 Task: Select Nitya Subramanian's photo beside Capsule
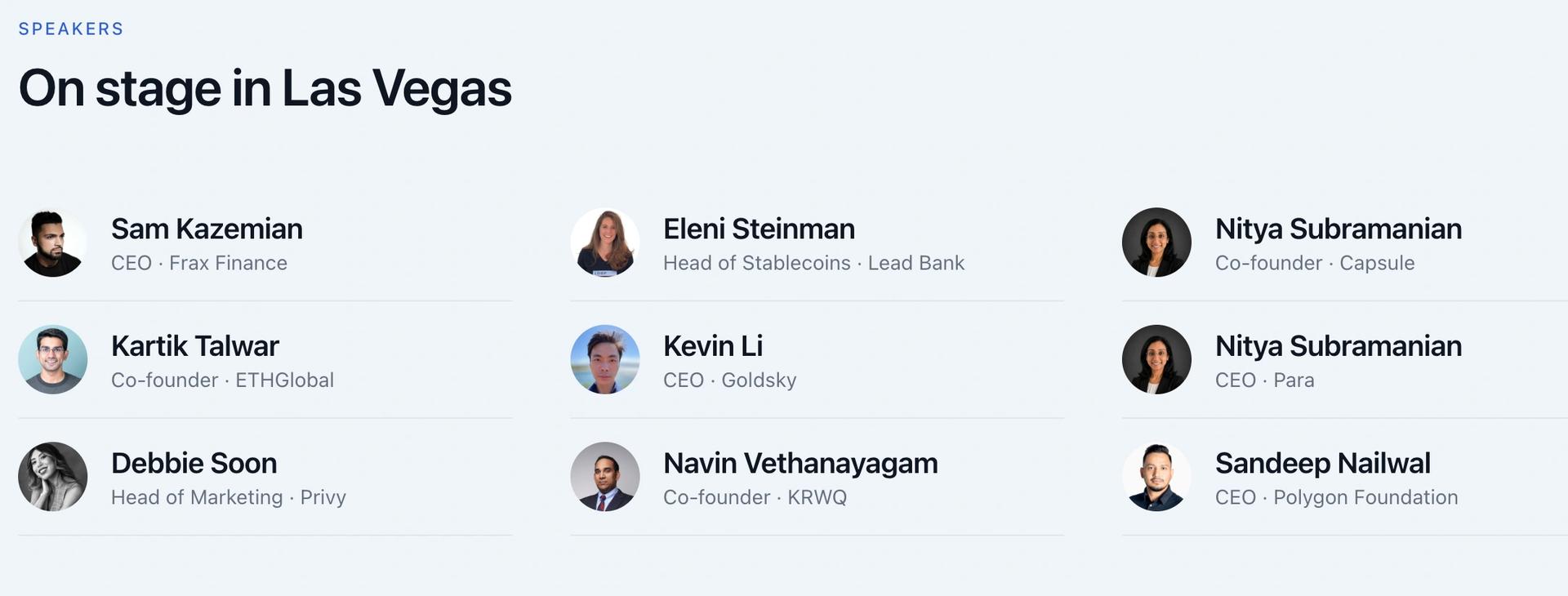point(1157,242)
